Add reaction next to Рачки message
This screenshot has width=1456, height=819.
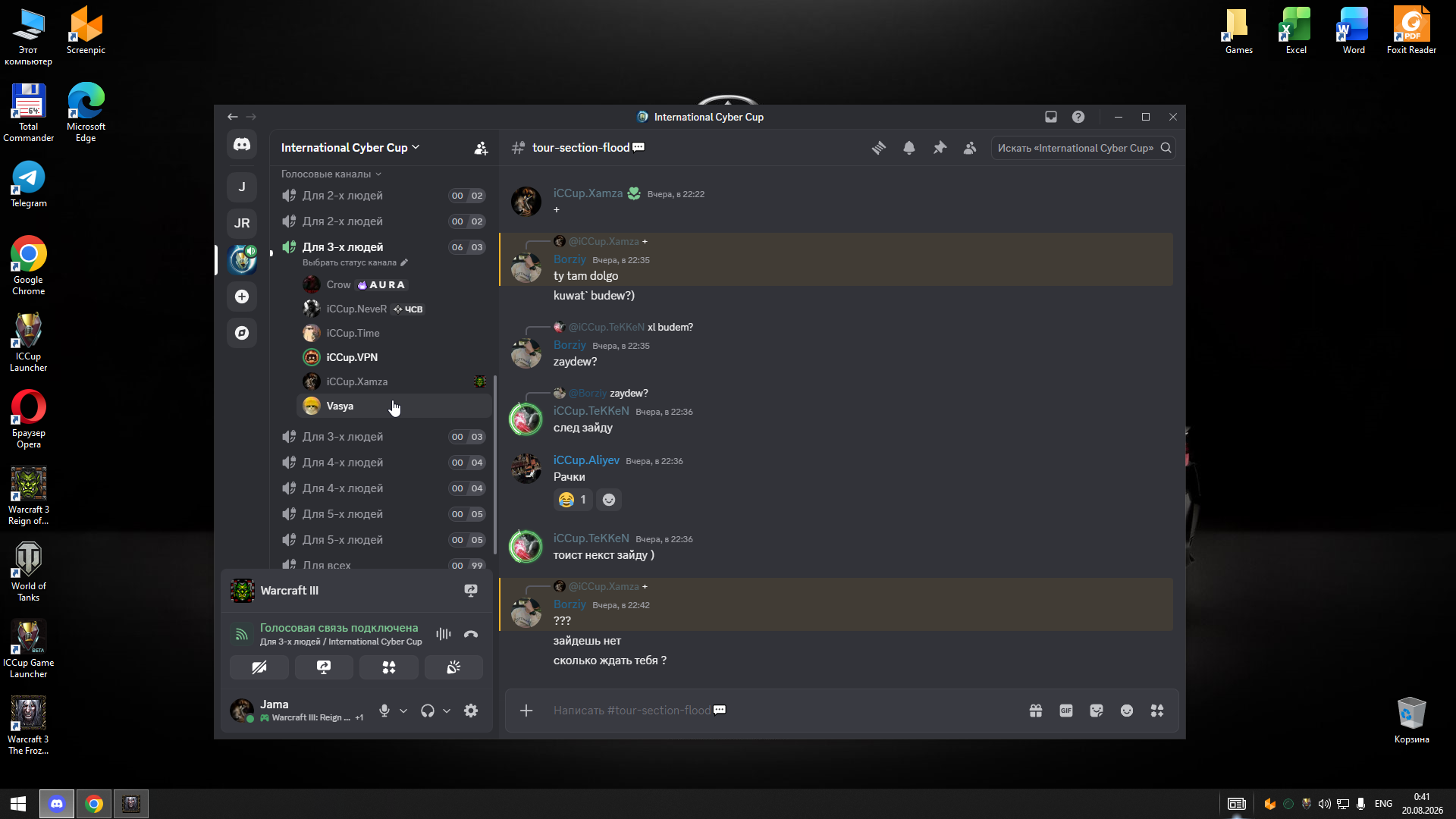(609, 500)
